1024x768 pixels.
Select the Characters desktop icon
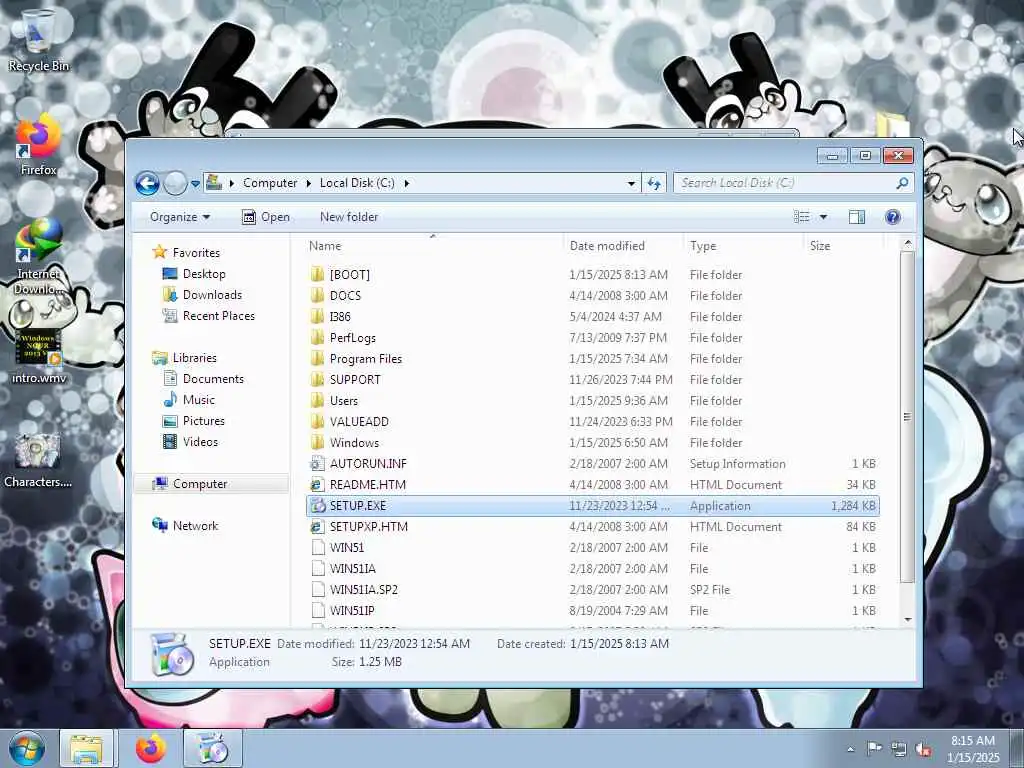(38, 460)
